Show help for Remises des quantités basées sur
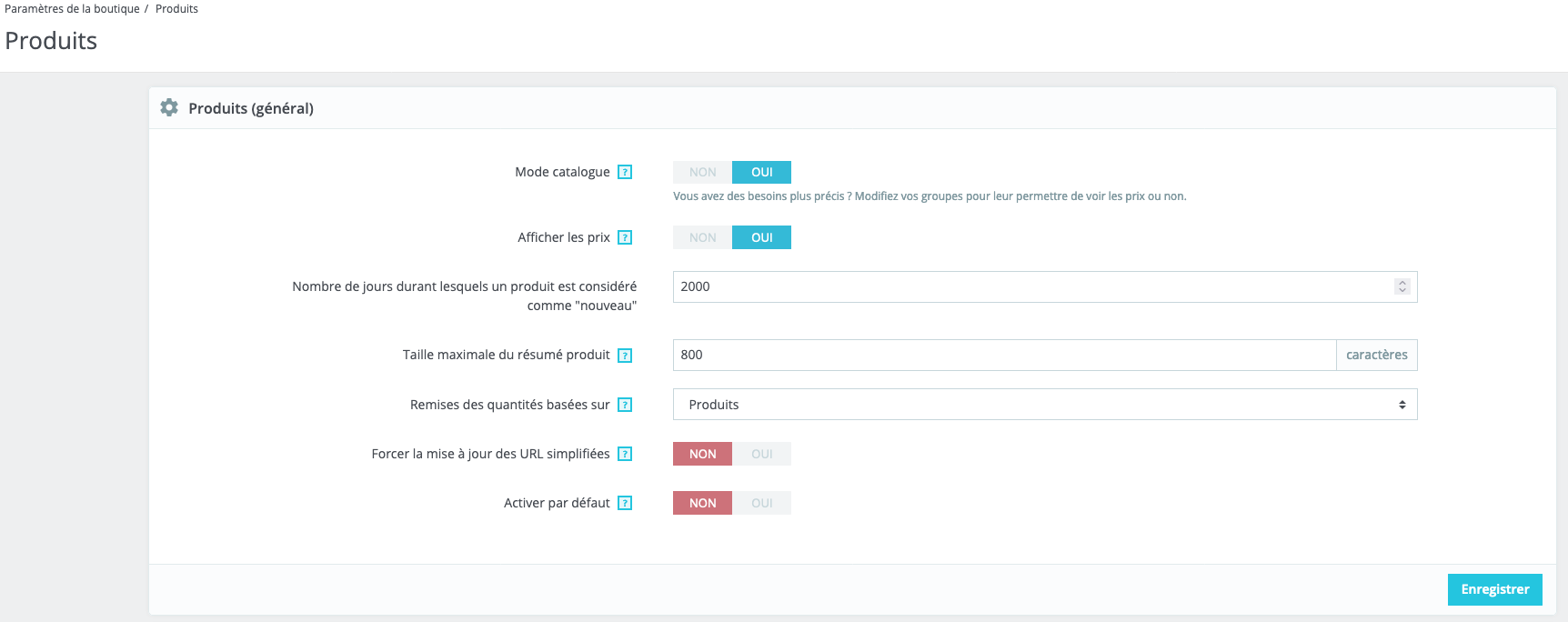 click(x=625, y=405)
